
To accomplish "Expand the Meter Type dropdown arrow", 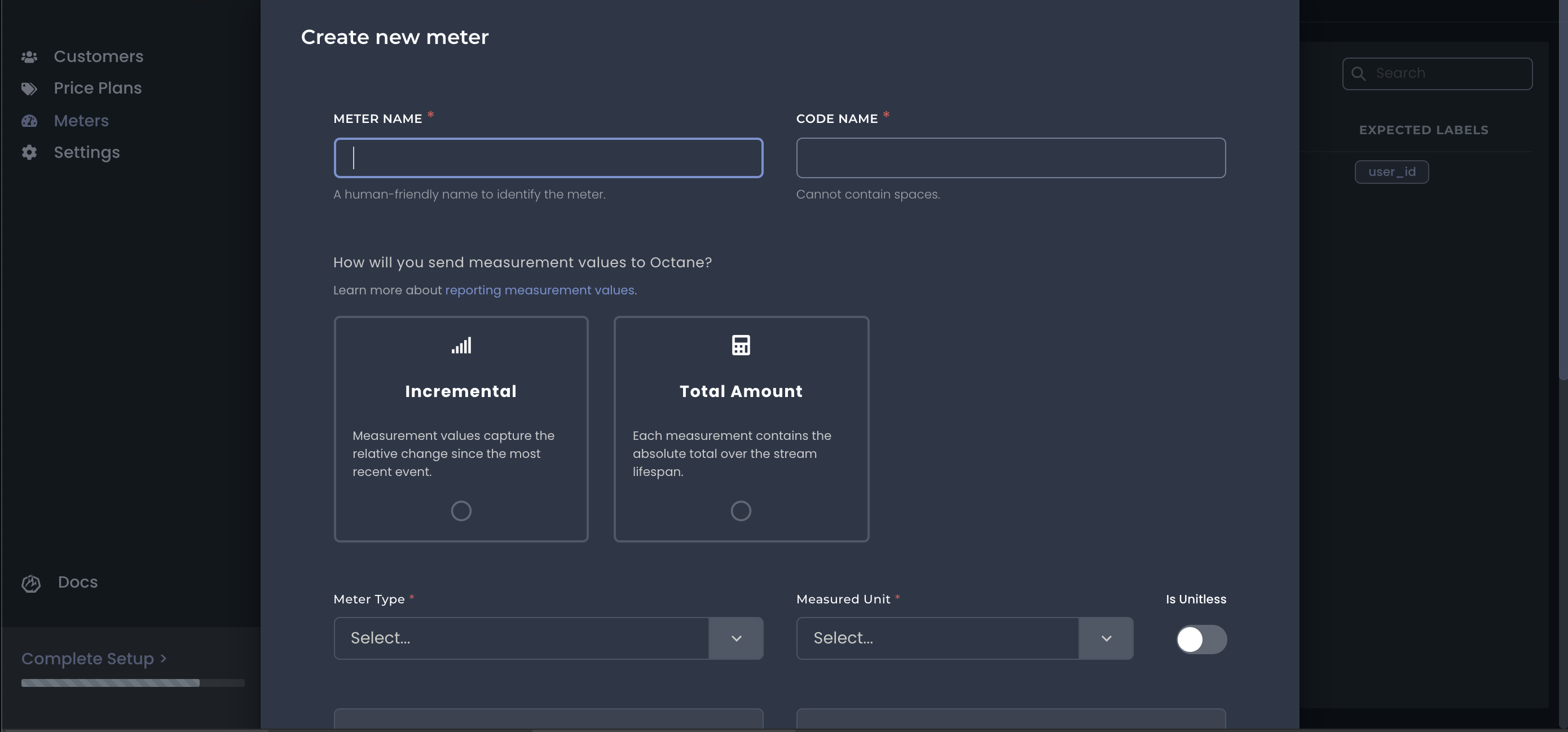I will pos(736,638).
